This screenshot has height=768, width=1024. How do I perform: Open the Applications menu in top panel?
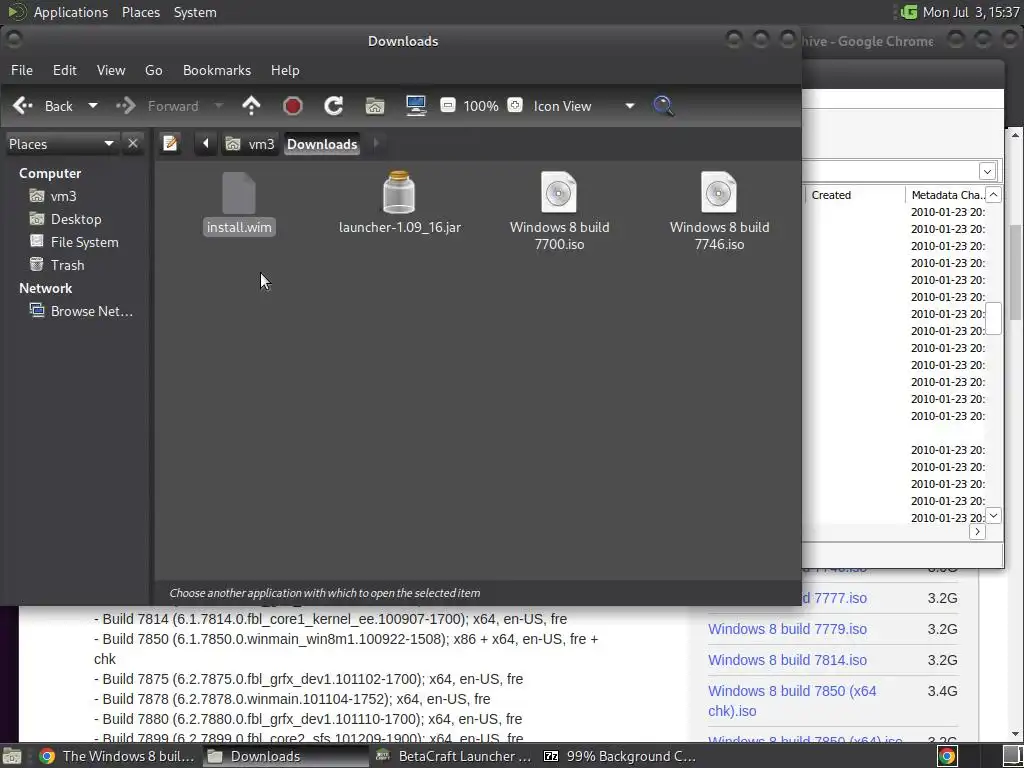point(71,12)
